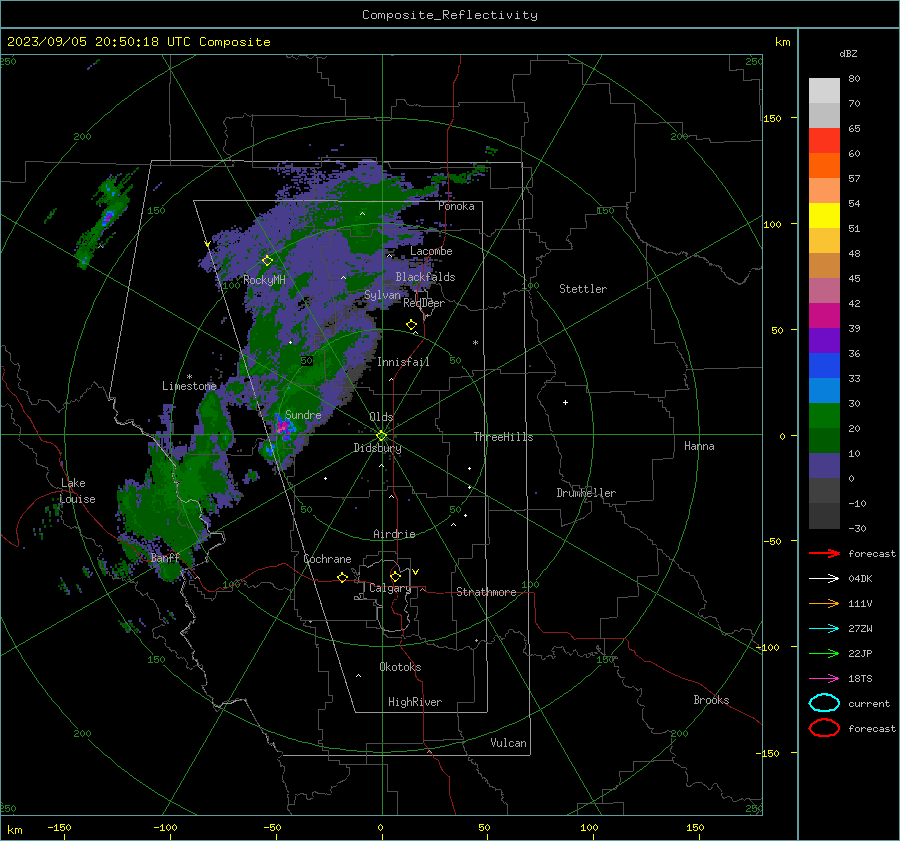This screenshot has height=841, width=900.
Task: Click the dBZ legend heading
Action: pyautogui.click(x=848, y=54)
